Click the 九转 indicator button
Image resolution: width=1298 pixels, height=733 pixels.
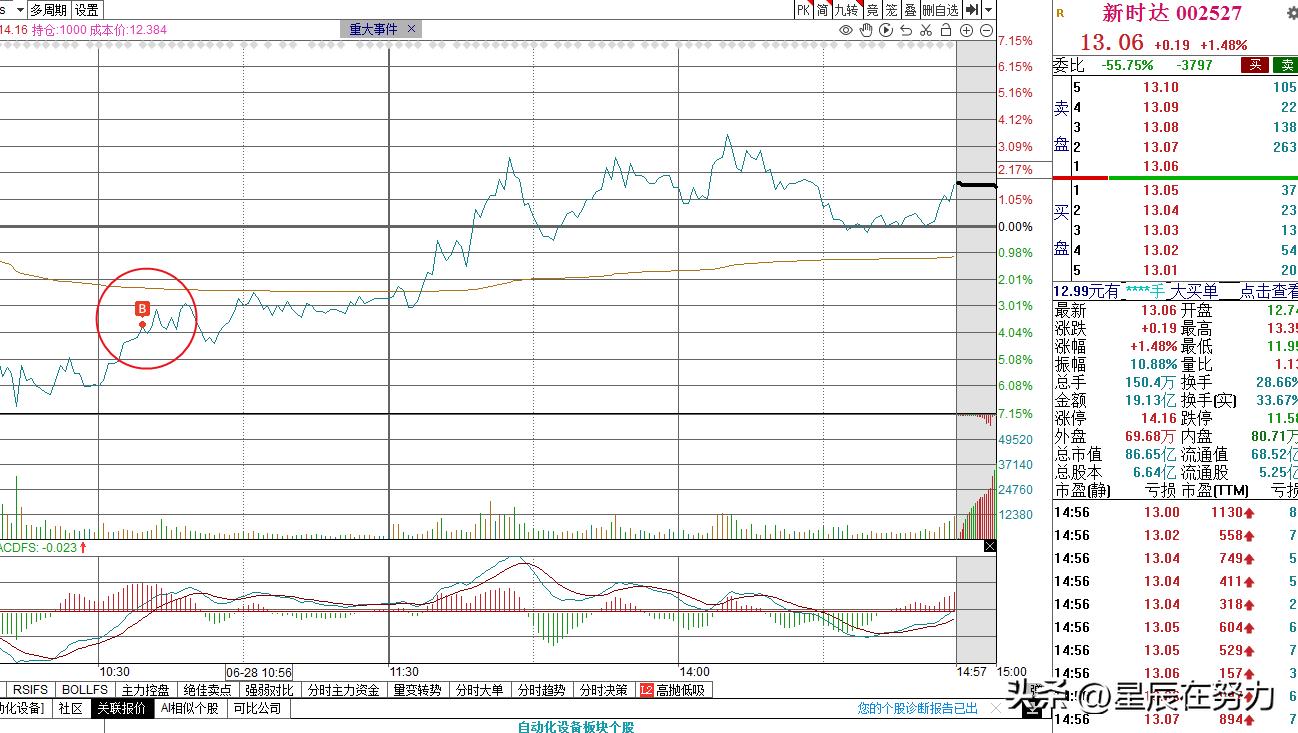click(847, 10)
